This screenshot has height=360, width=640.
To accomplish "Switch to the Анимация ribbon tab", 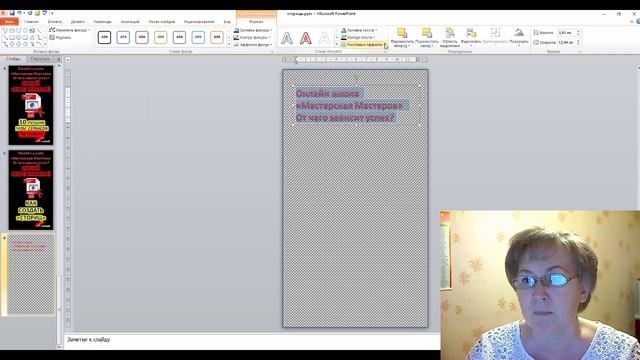I will (x=130, y=22).
